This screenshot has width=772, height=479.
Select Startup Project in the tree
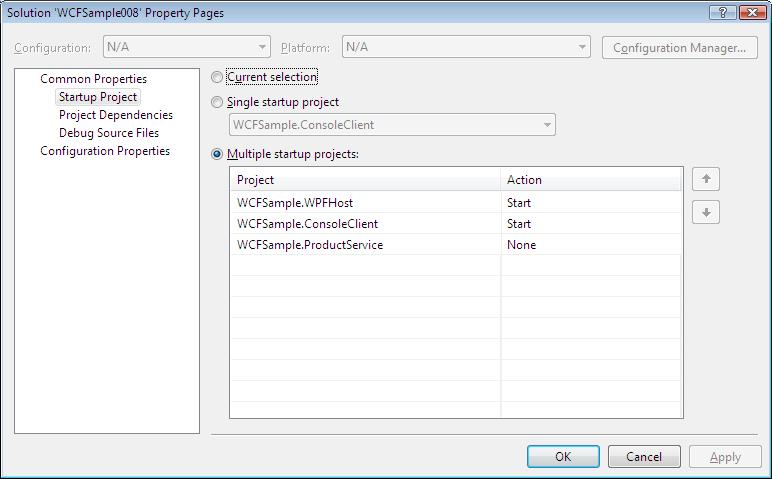tap(97, 97)
